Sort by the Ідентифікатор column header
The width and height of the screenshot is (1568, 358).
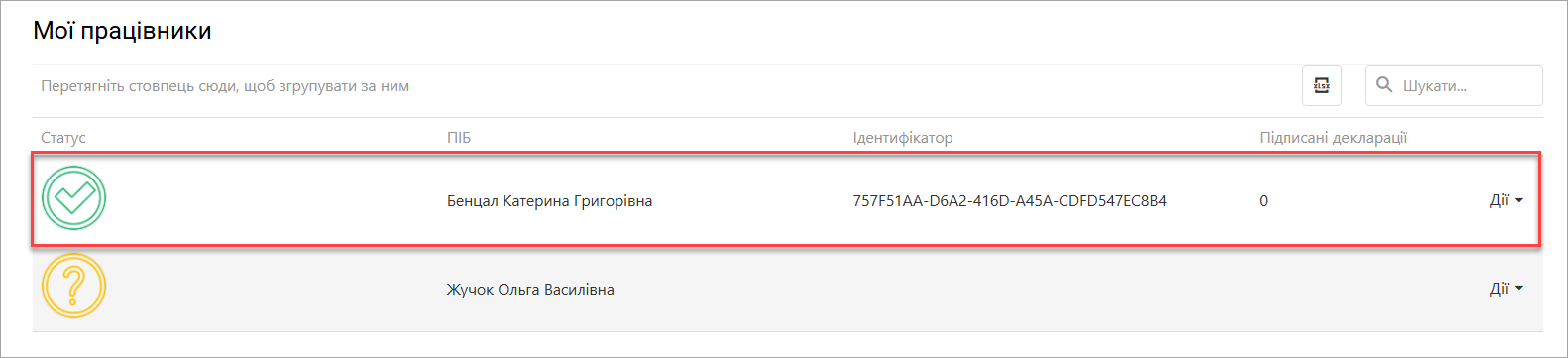tap(903, 138)
